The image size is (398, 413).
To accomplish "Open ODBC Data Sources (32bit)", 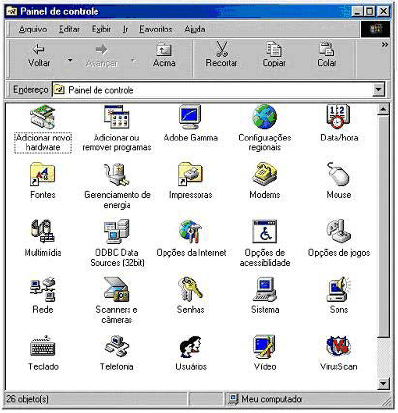I will [x=117, y=231].
